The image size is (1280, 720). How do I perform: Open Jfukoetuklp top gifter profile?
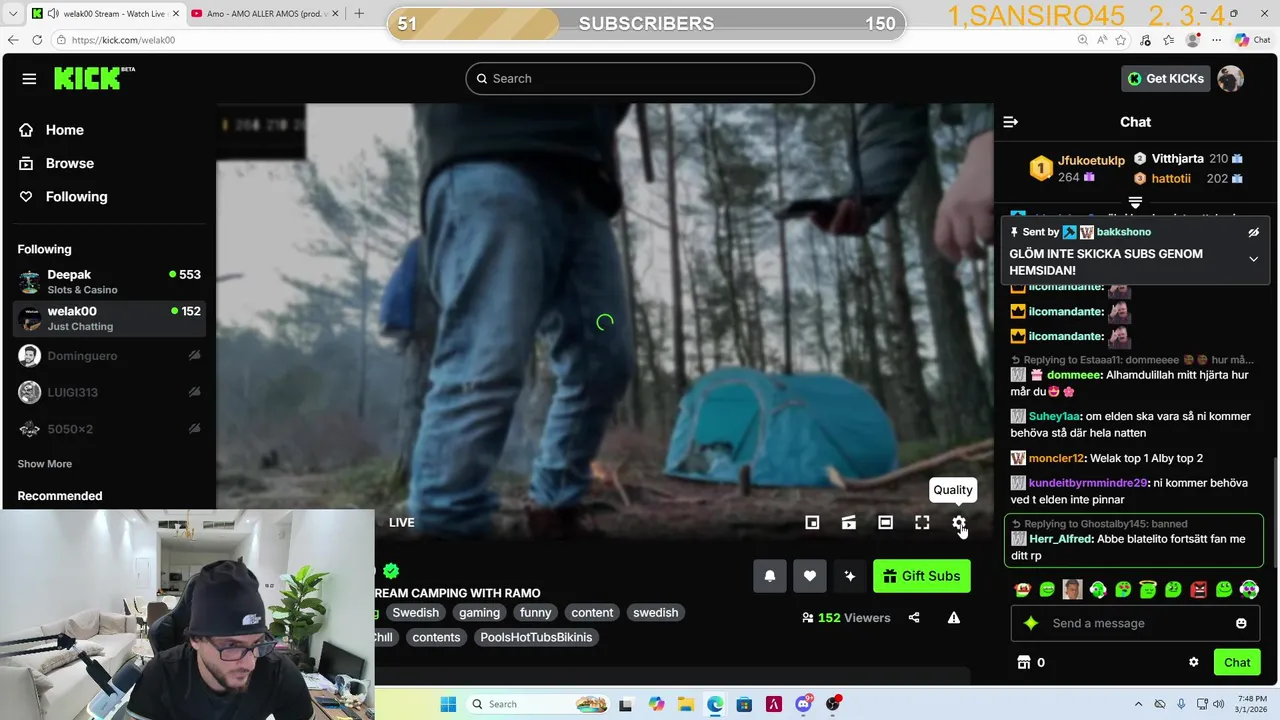point(1091,160)
